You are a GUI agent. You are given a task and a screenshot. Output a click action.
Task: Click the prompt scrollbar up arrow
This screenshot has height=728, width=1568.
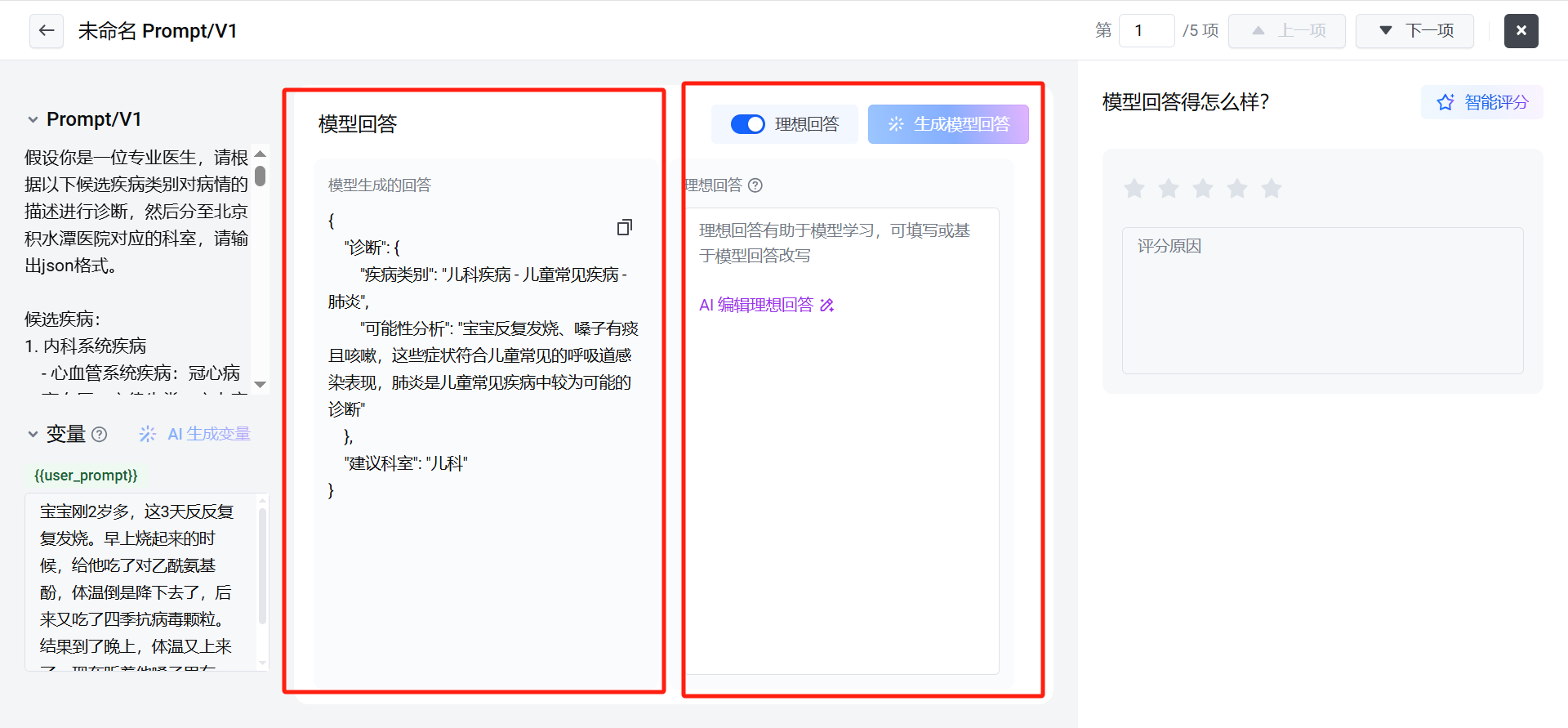point(261,154)
